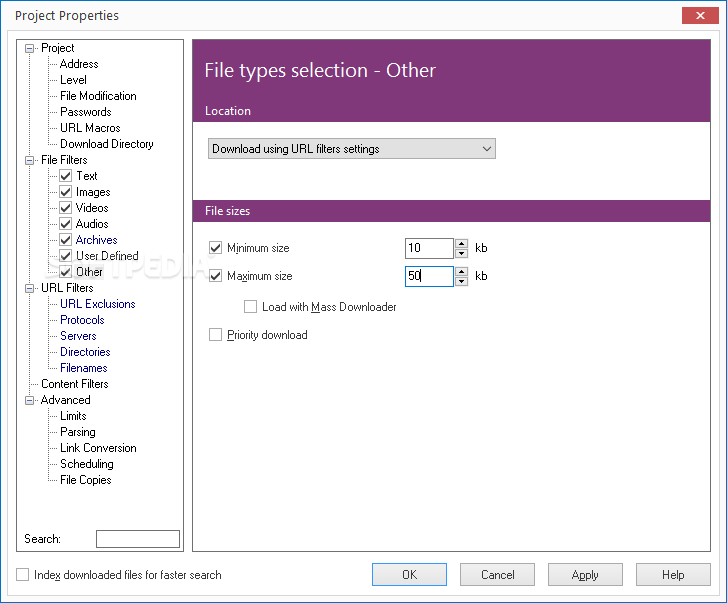Screen dimensions: 727x603
Task: Decrease the Minimum size spinner value
Action: pyautogui.click(x=461, y=253)
